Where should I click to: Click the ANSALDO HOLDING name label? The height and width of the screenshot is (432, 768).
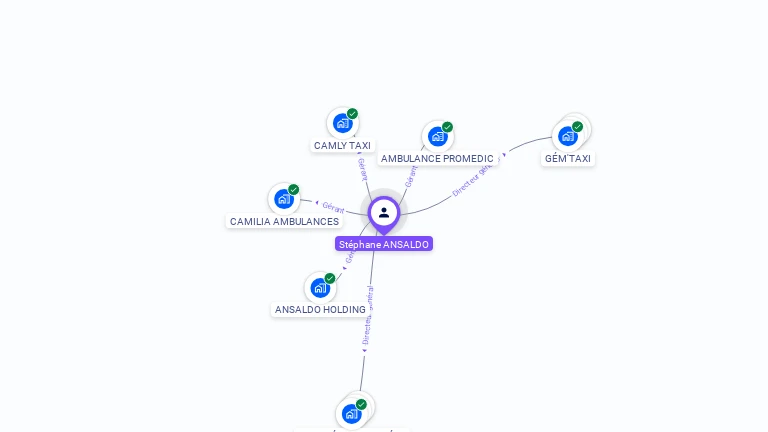coord(320,310)
